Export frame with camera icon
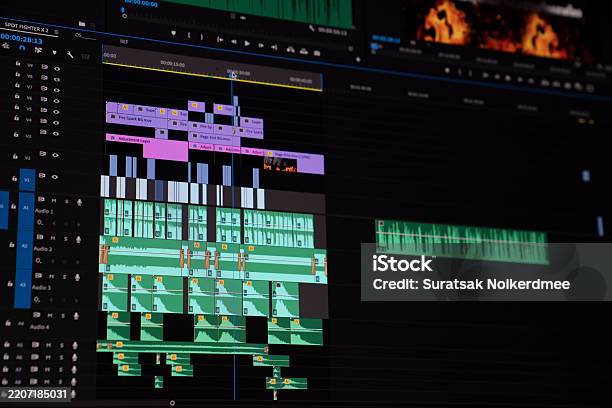Screen dimensions: 612x408 point(317,53)
